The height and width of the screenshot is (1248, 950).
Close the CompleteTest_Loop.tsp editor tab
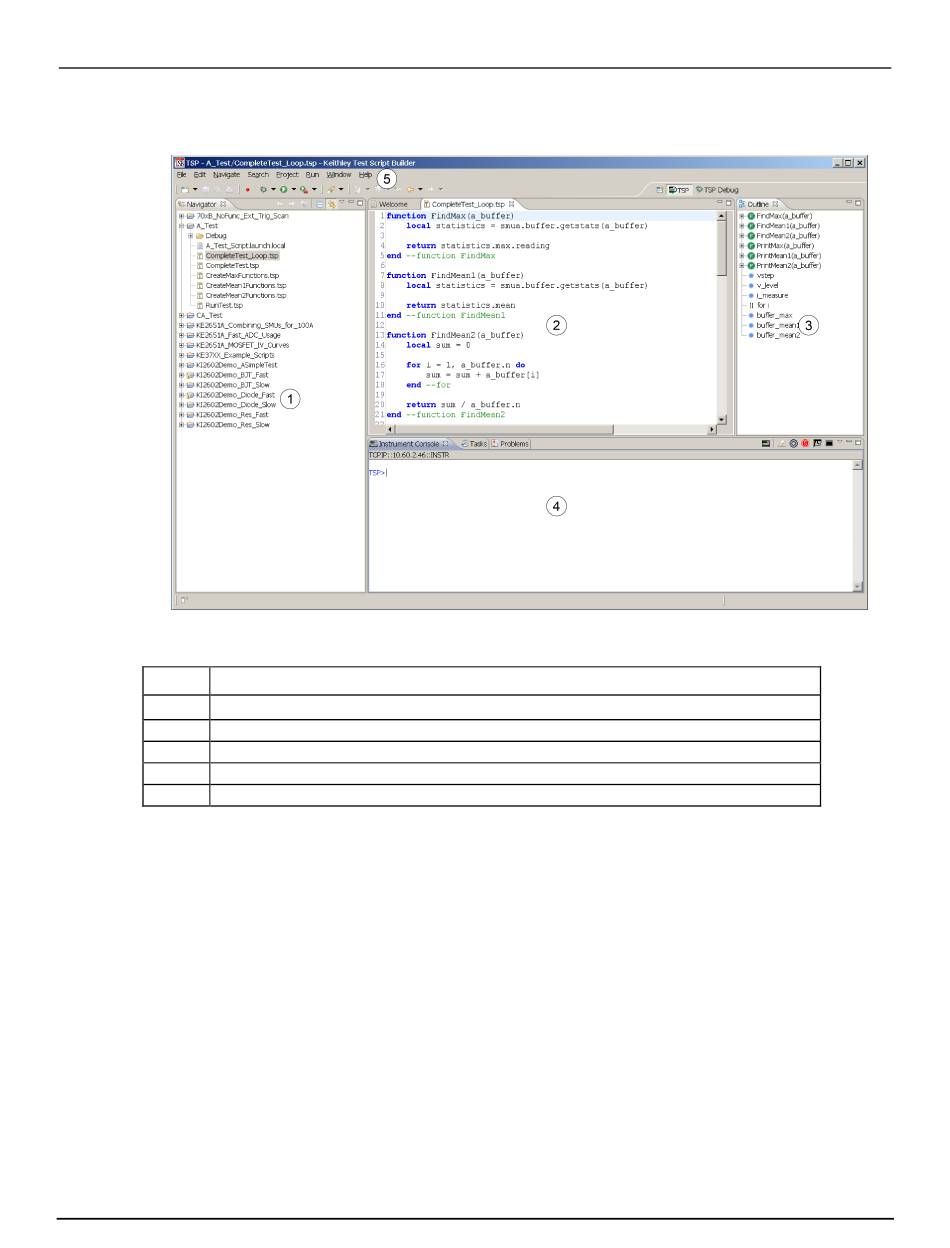(x=511, y=204)
